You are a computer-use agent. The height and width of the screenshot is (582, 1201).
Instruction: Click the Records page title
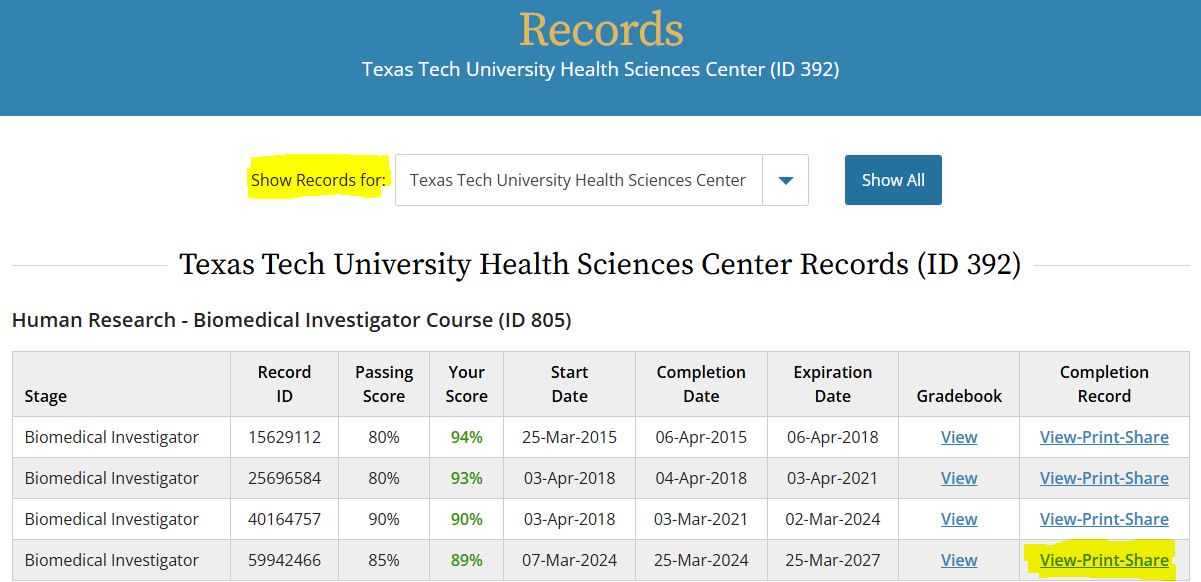tap(601, 29)
